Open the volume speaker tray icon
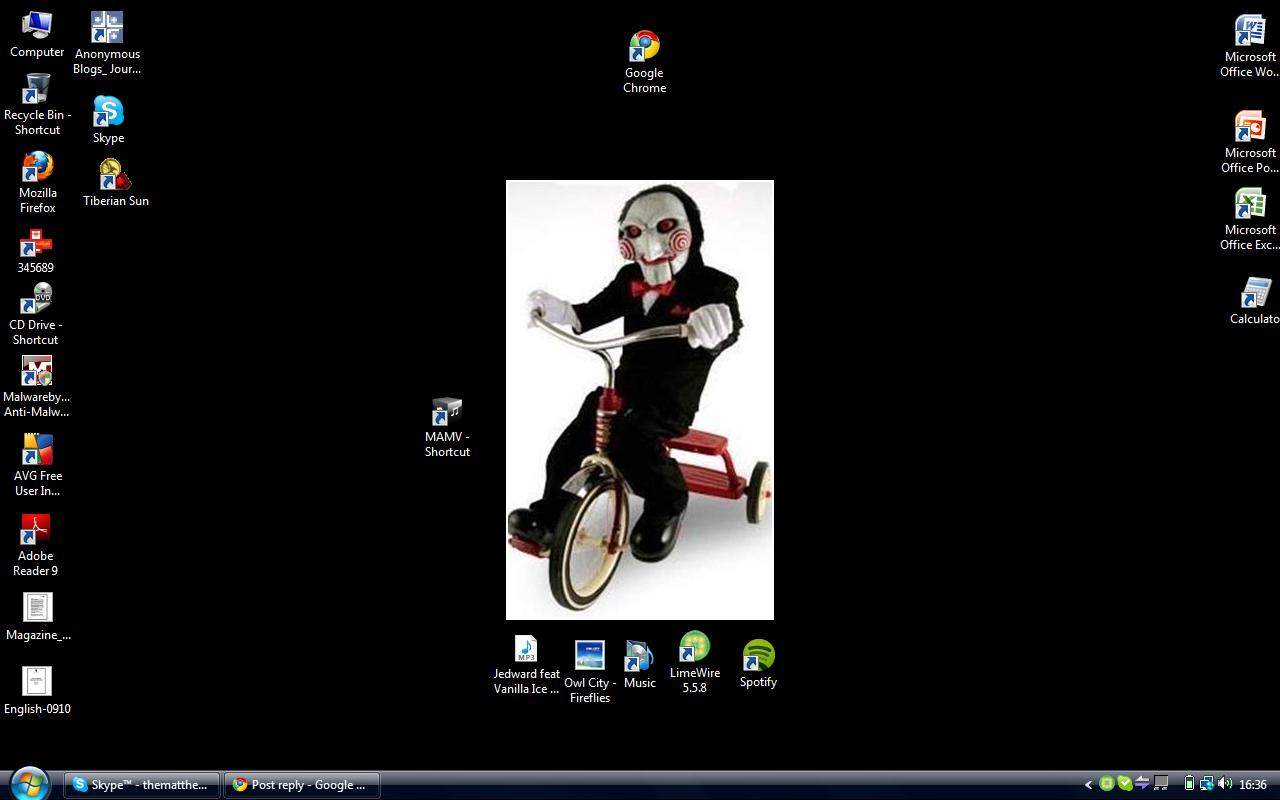The height and width of the screenshot is (800, 1280). pos(1225,784)
